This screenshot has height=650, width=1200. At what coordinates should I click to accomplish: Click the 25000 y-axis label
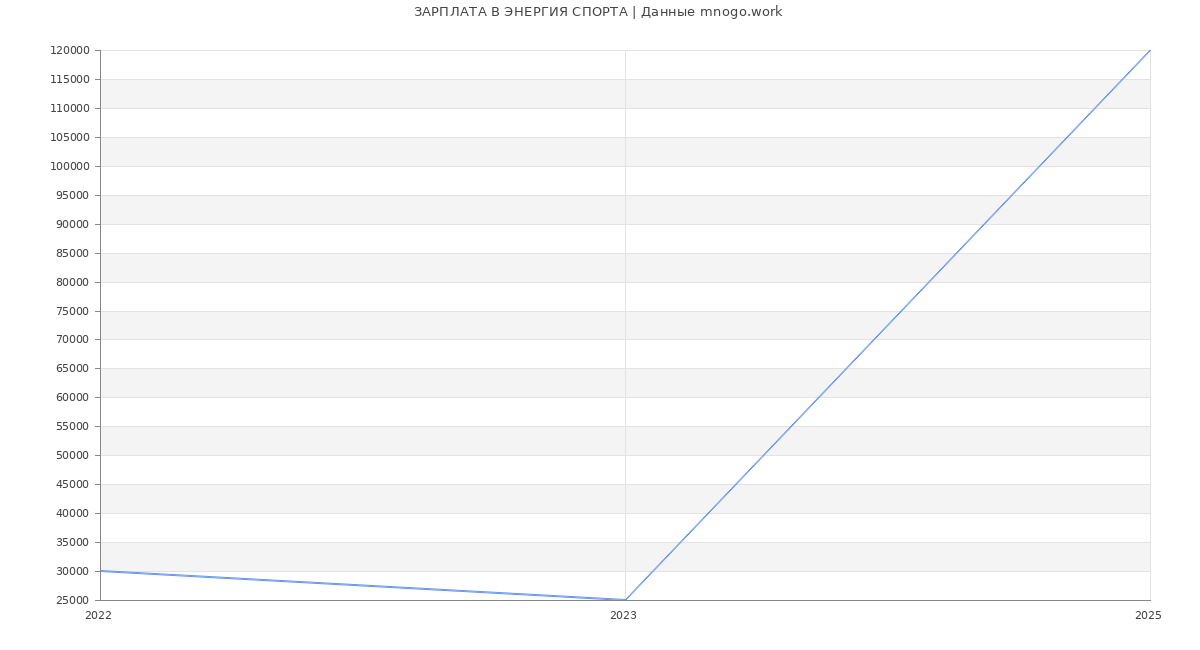tap(73, 601)
